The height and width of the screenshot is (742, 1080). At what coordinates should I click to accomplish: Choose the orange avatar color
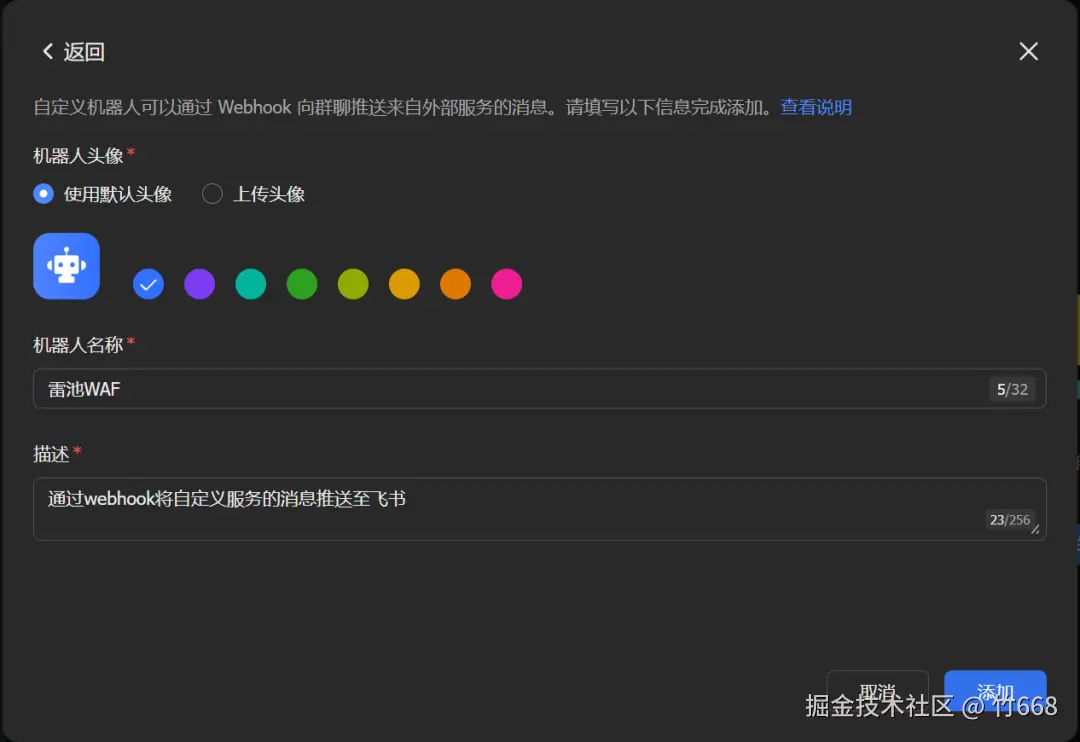455,284
